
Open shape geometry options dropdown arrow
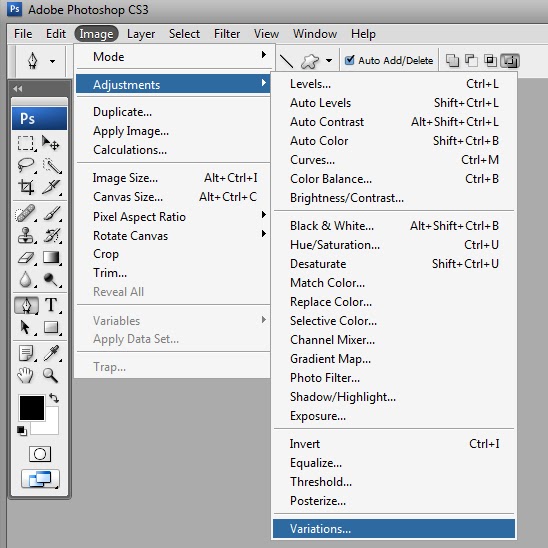[329, 60]
